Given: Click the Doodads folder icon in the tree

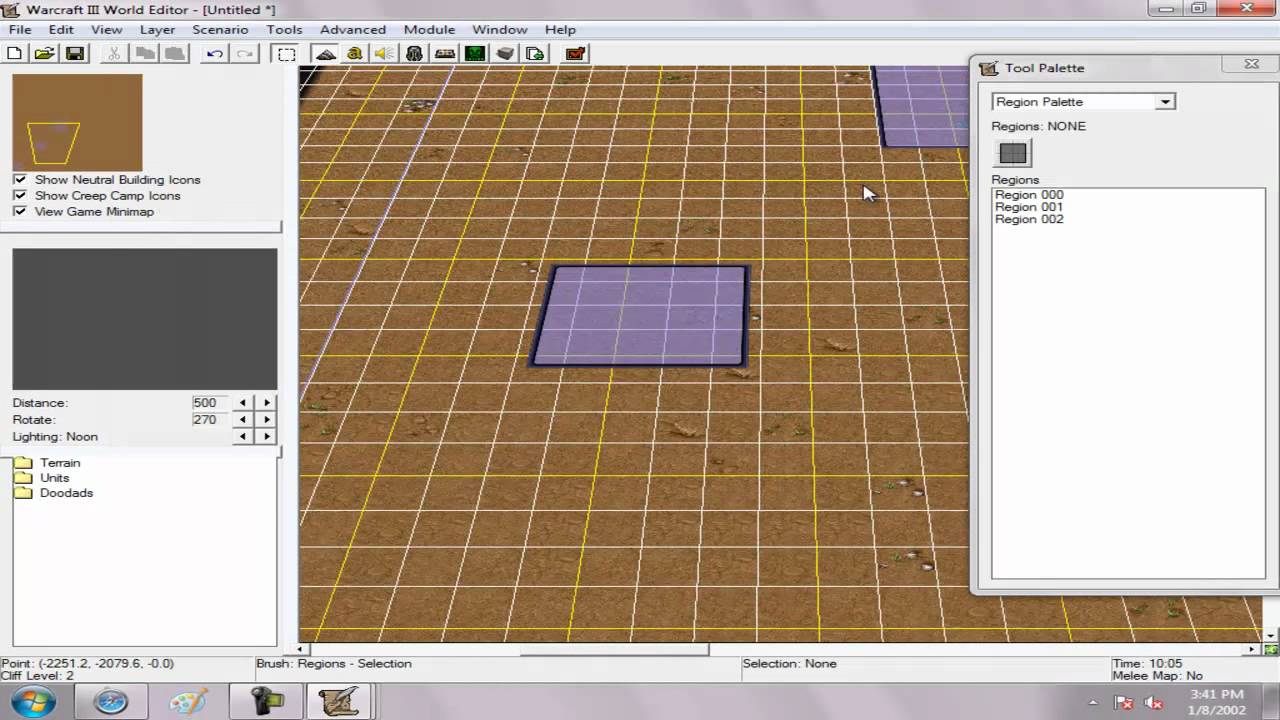Looking at the screenshot, I should 23,493.
